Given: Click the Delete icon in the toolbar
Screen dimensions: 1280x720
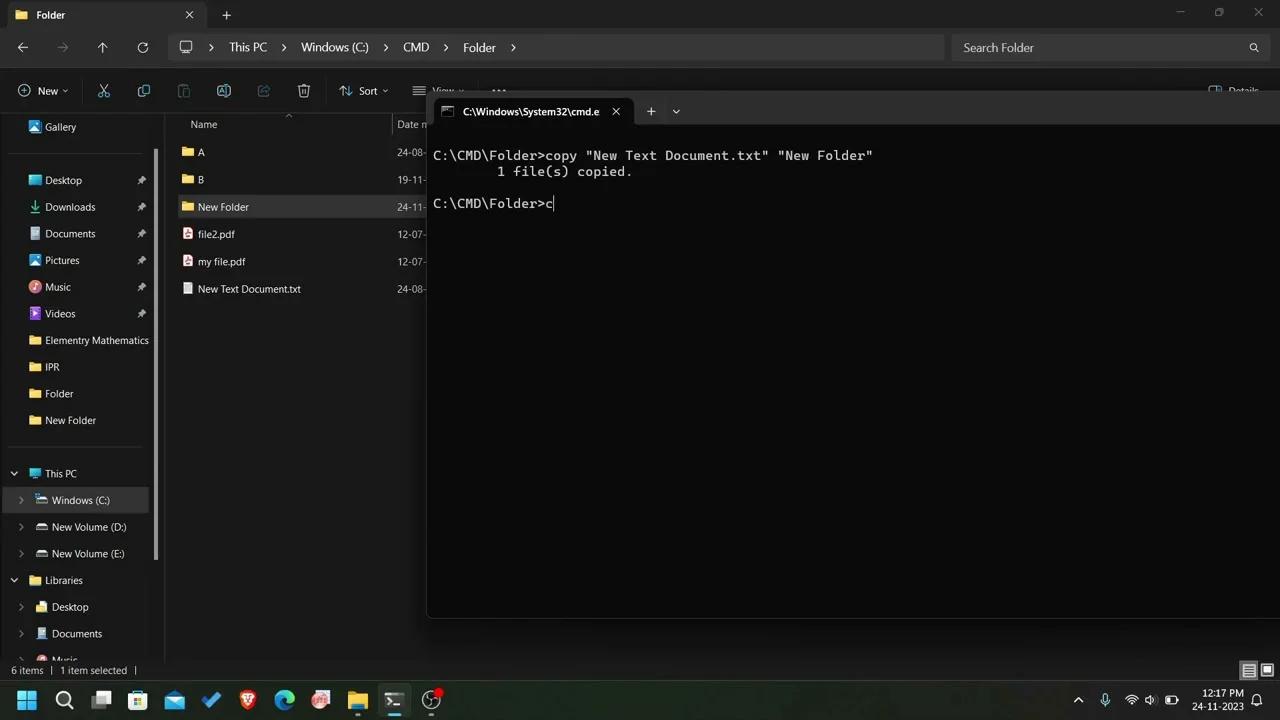Looking at the screenshot, I should (303, 91).
